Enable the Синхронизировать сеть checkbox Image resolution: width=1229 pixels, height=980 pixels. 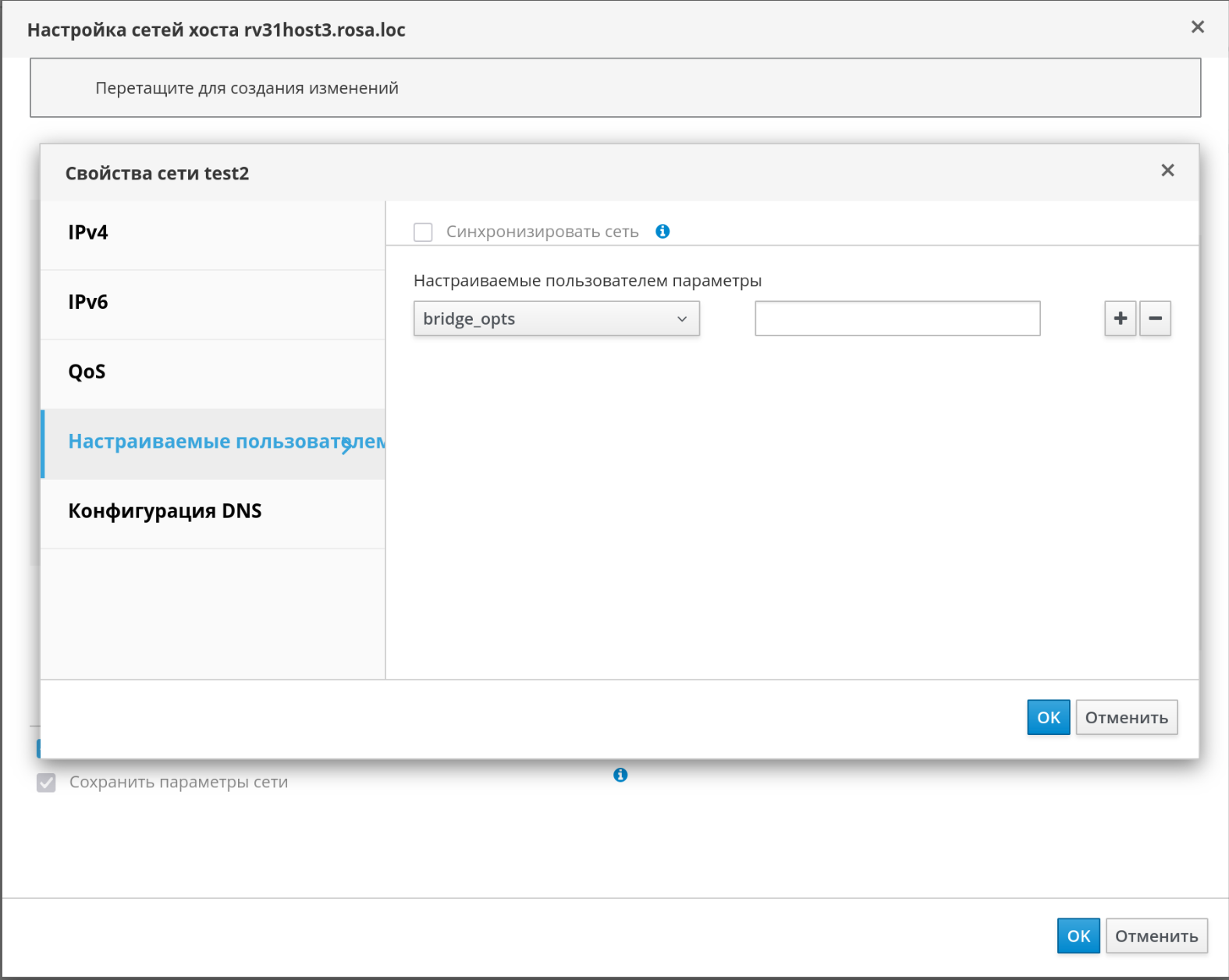click(423, 233)
